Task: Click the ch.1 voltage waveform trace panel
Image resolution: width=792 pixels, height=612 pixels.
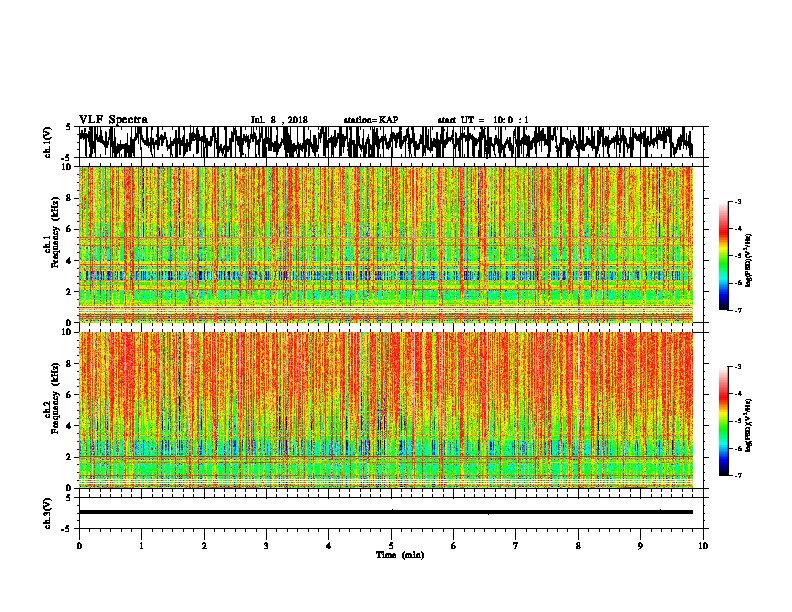Action: 391,142
